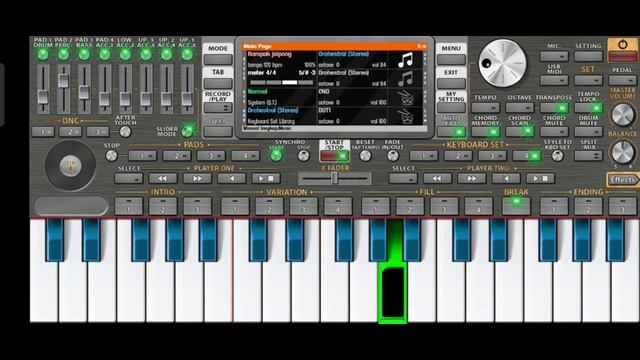Select Keyboard Set 2
The width and height of the screenshot is (640, 360).
[458, 156]
